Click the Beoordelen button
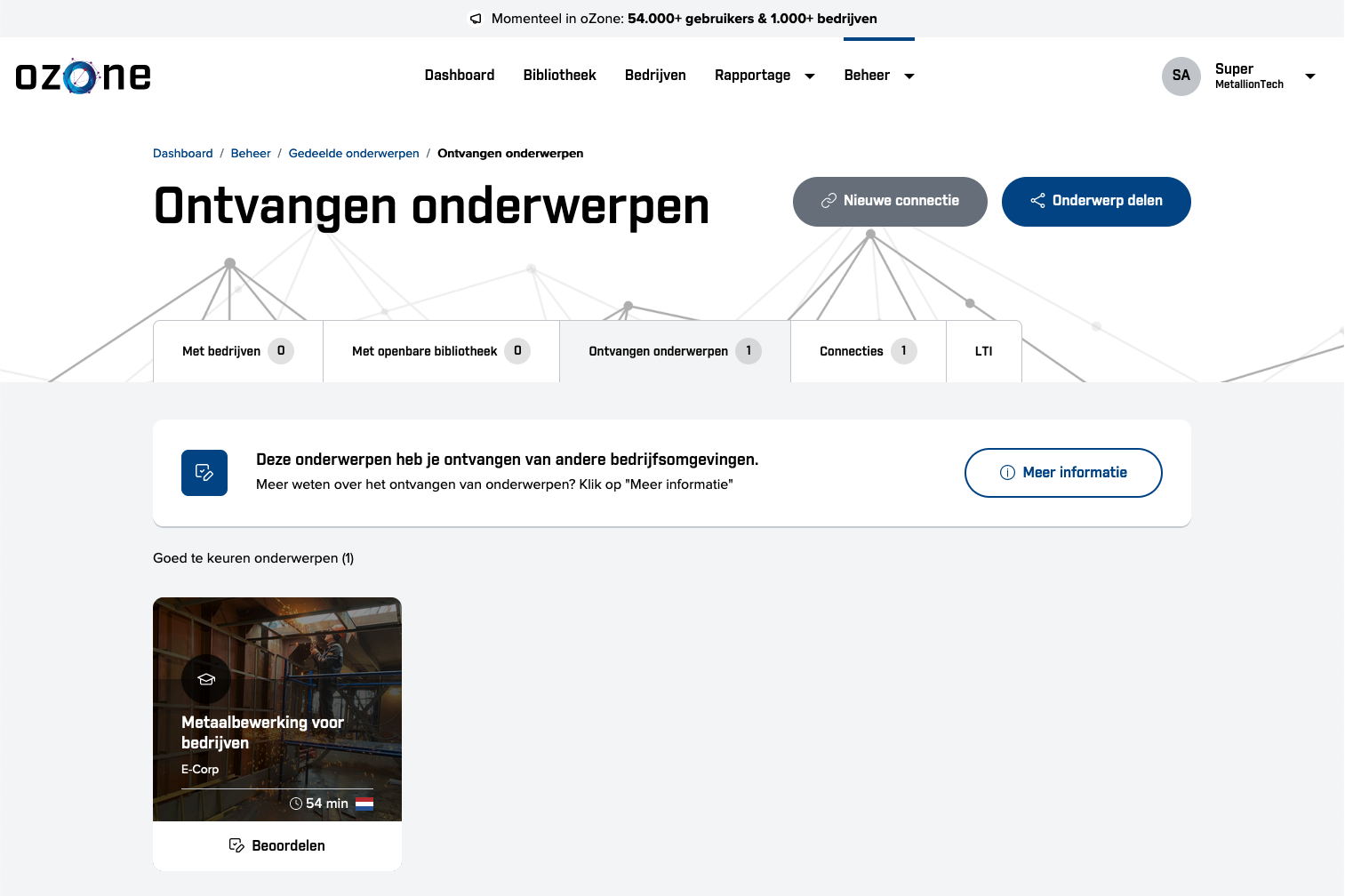 click(x=276, y=844)
